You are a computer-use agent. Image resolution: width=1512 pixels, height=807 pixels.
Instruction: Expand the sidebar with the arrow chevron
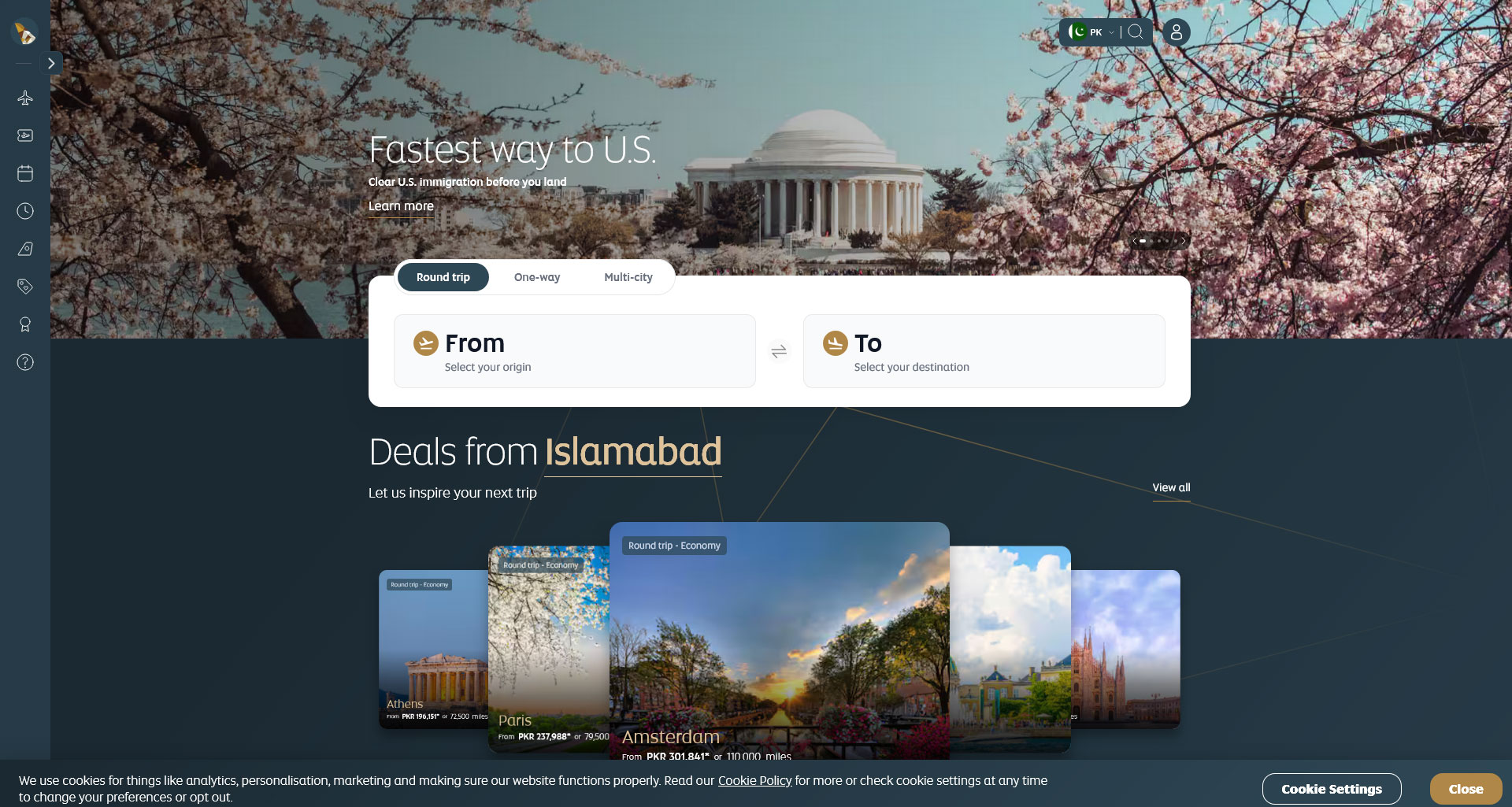pos(51,63)
